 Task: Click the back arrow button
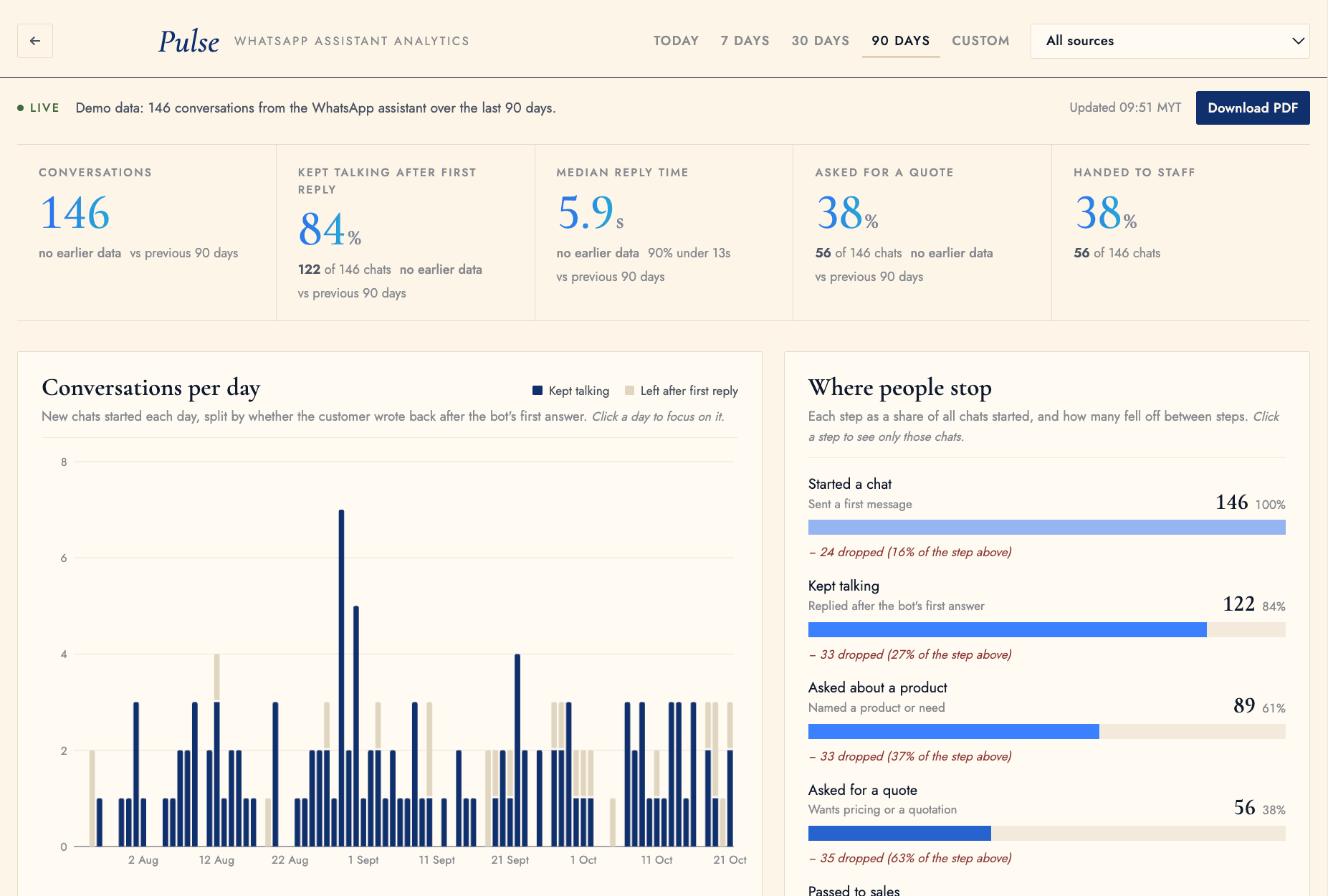(35, 41)
